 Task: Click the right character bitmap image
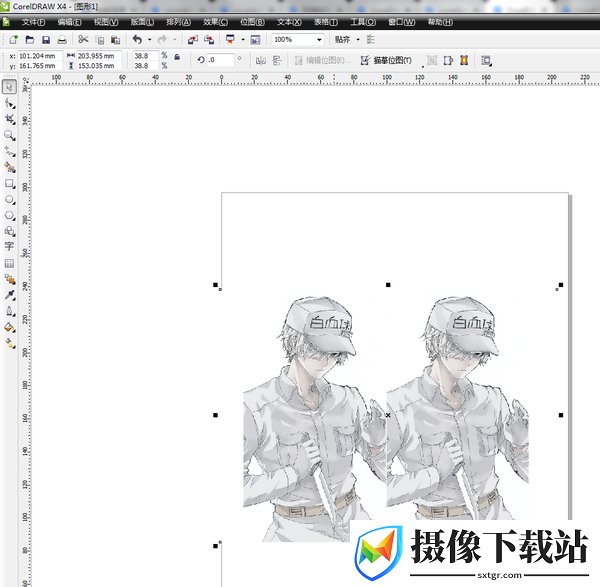point(458,408)
